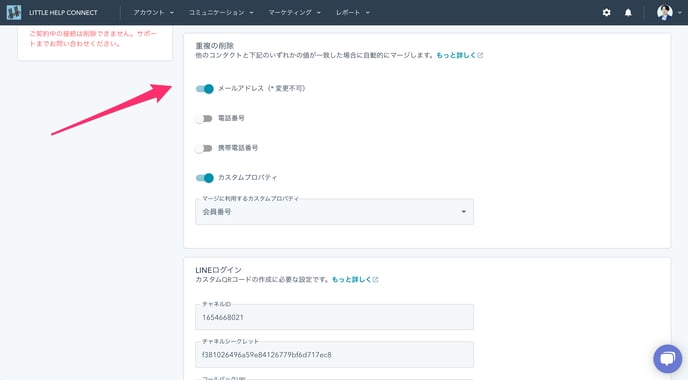688x380 pixels.
Task: Click the 電話番号 label text
Action: [x=231, y=118]
